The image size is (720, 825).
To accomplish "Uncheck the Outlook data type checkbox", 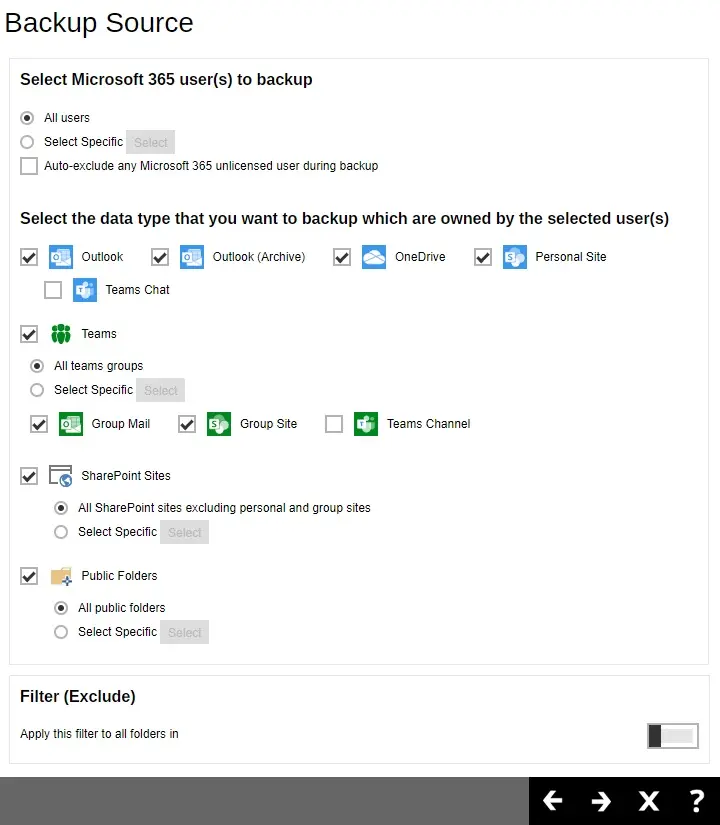I will 29,257.
